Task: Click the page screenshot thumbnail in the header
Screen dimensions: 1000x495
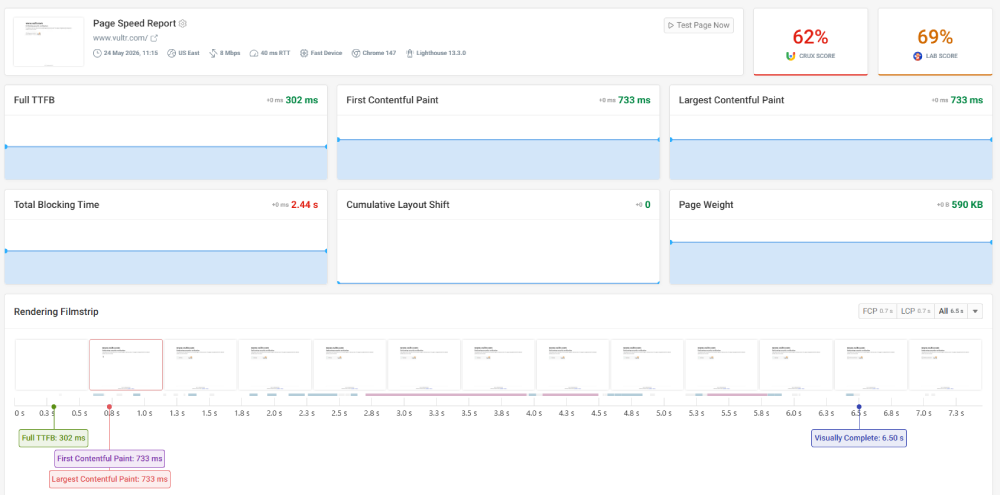Action: coord(48,41)
